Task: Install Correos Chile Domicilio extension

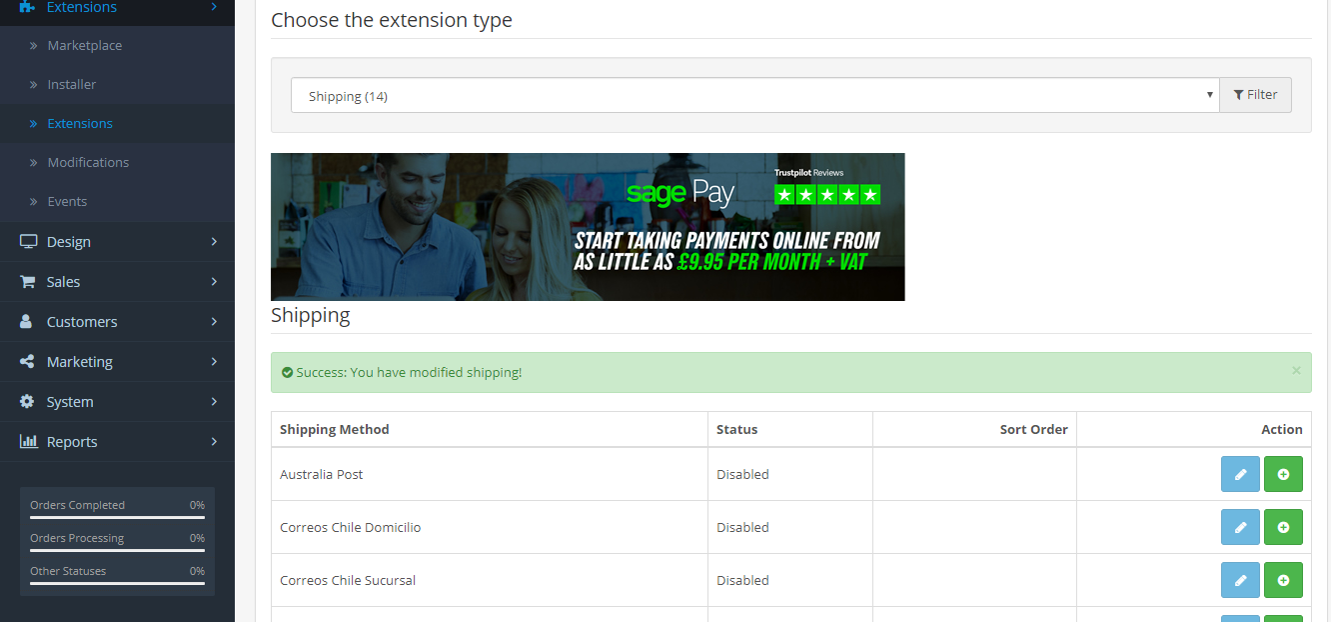Action: [x=1283, y=527]
